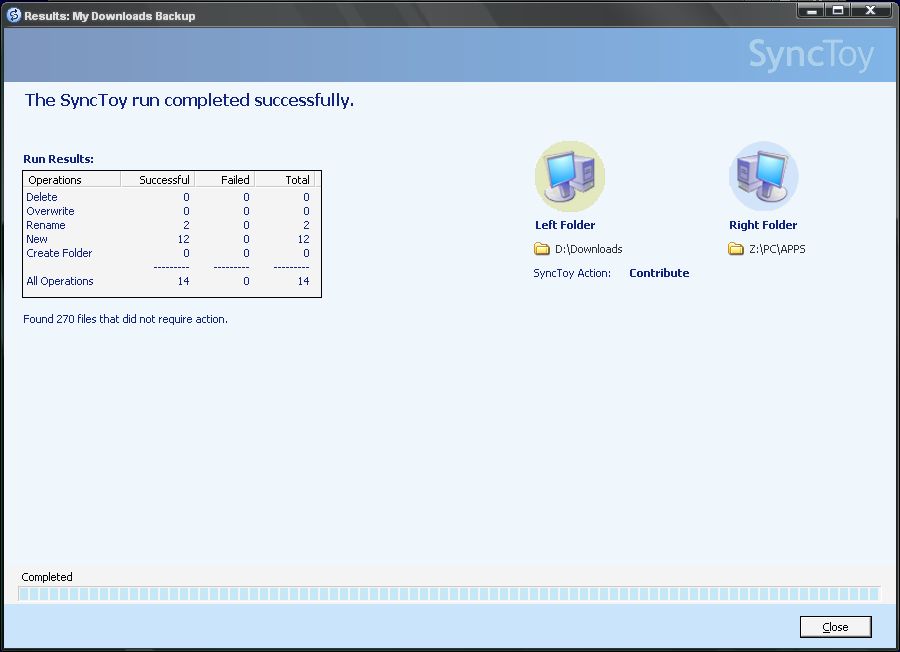Screen dimensions: 900x652
Task: Click the Successful column header
Action: [158, 180]
